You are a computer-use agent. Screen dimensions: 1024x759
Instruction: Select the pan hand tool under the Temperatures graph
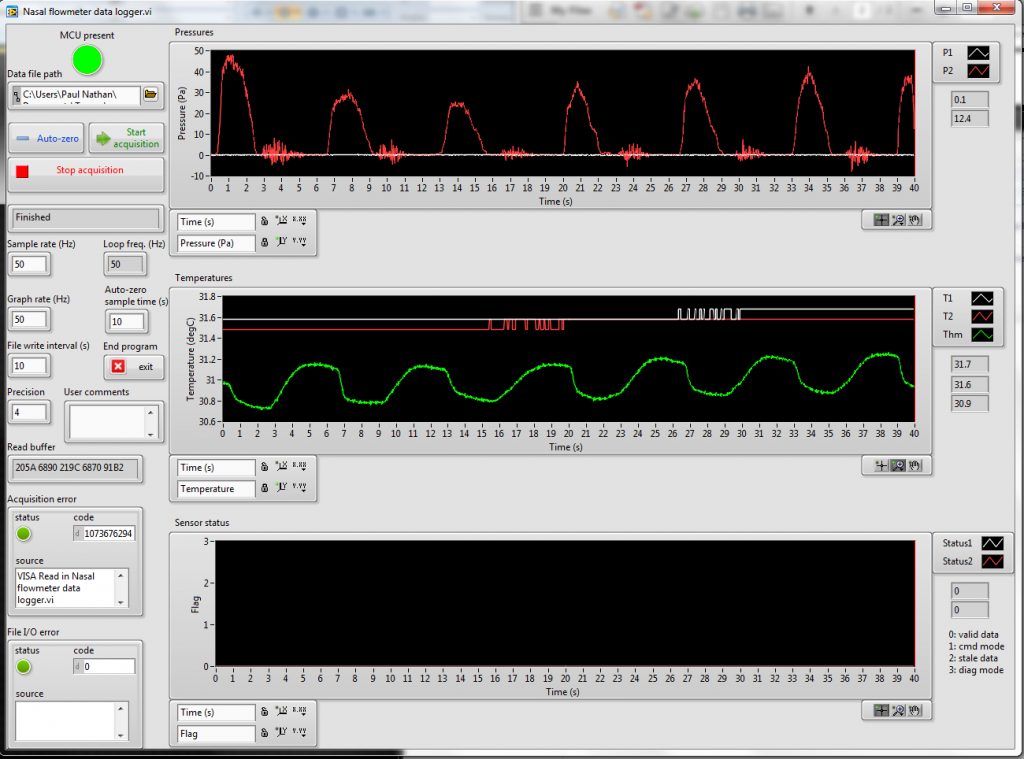pos(915,465)
